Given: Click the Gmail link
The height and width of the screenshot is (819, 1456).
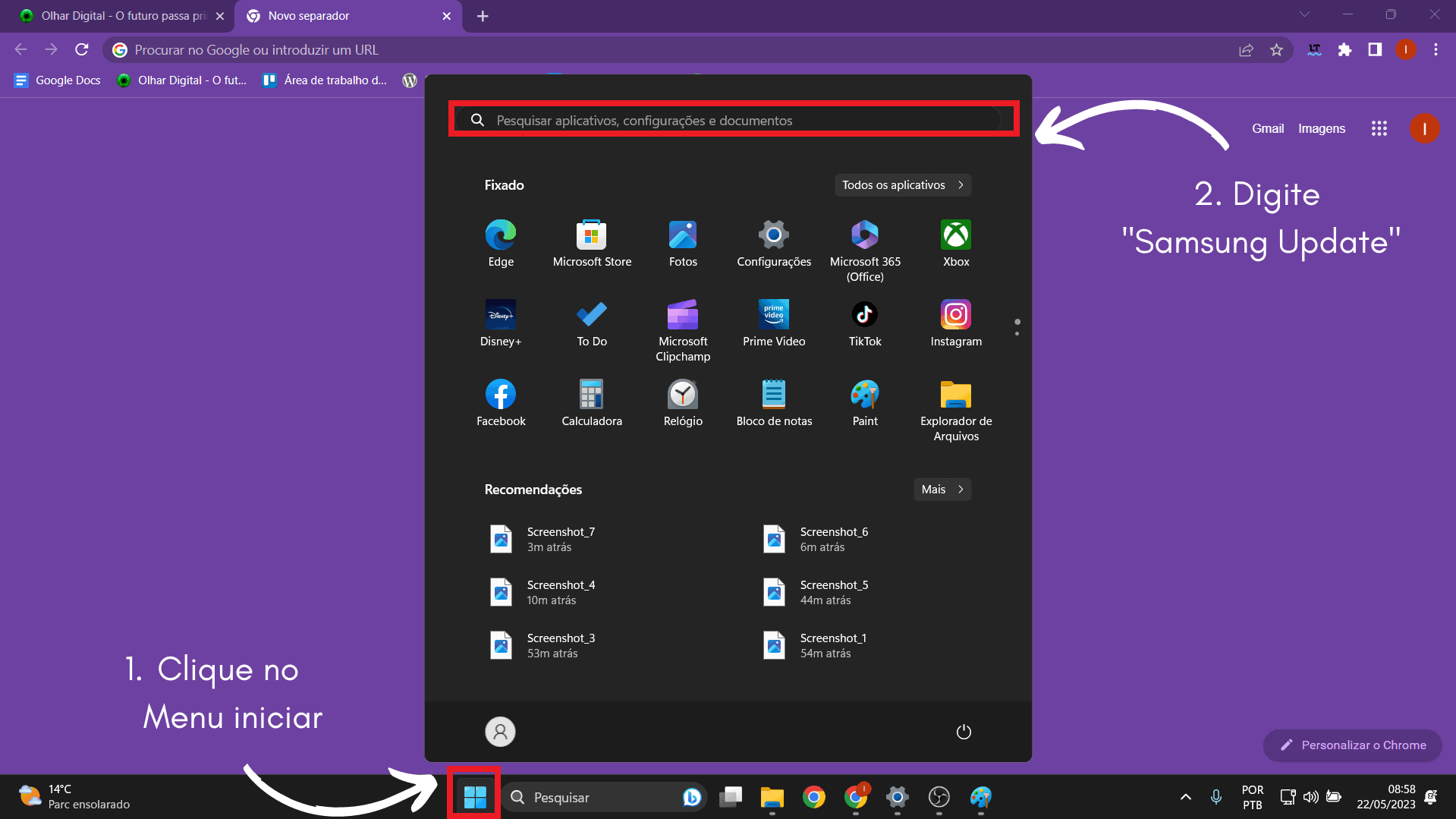Looking at the screenshot, I should tap(1268, 128).
